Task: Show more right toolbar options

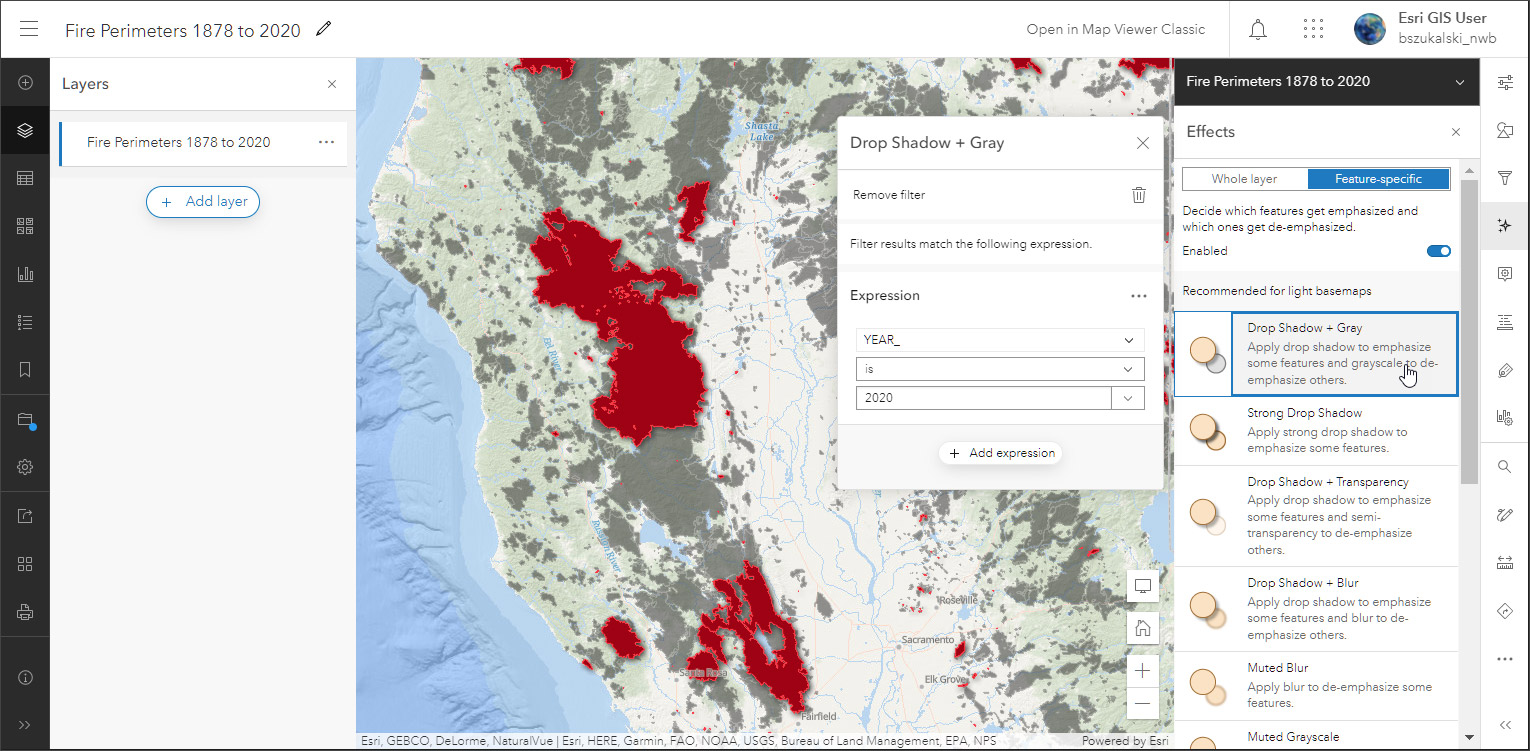Action: pyautogui.click(x=1505, y=659)
